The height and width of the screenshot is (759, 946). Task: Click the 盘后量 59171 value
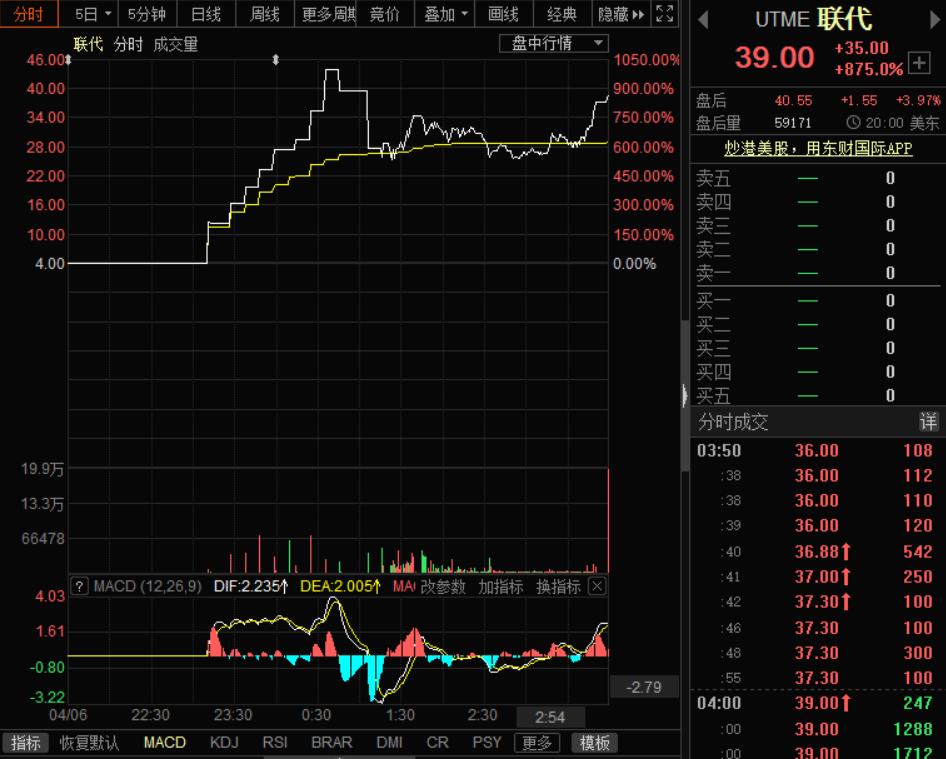793,123
